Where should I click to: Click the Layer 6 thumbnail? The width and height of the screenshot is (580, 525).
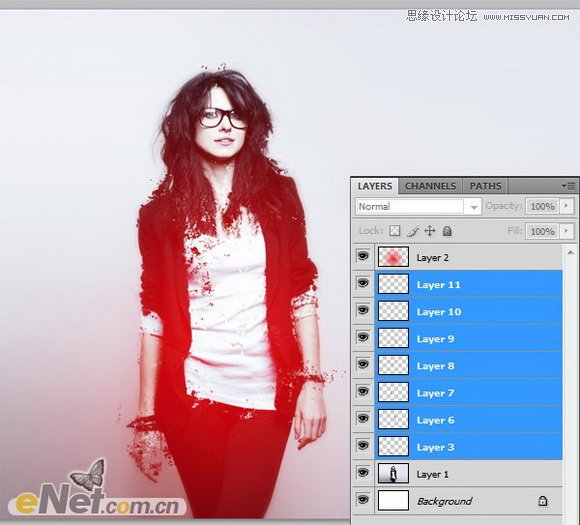393,419
